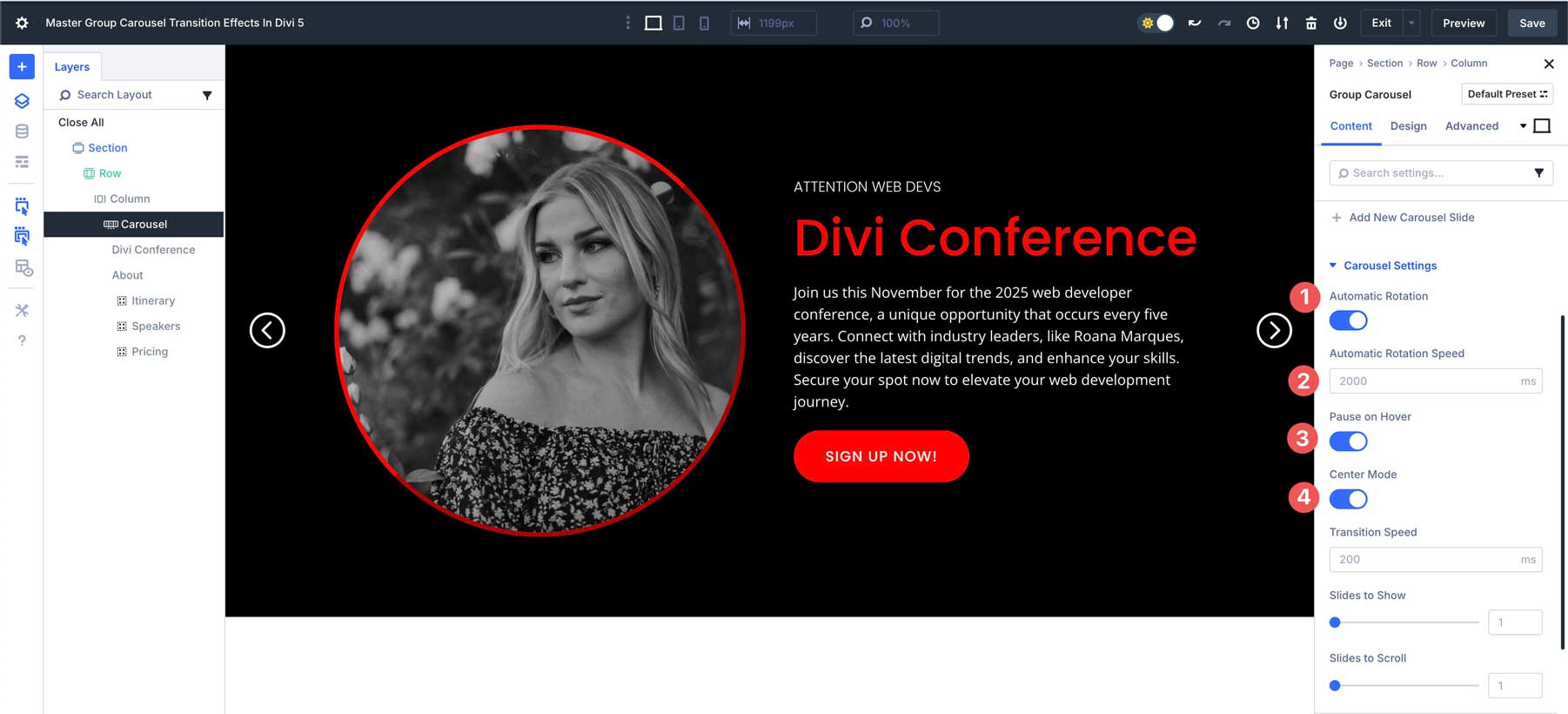Click the power icon in top bar
Image resolution: width=1568 pixels, height=714 pixels.
[x=1340, y=23]
